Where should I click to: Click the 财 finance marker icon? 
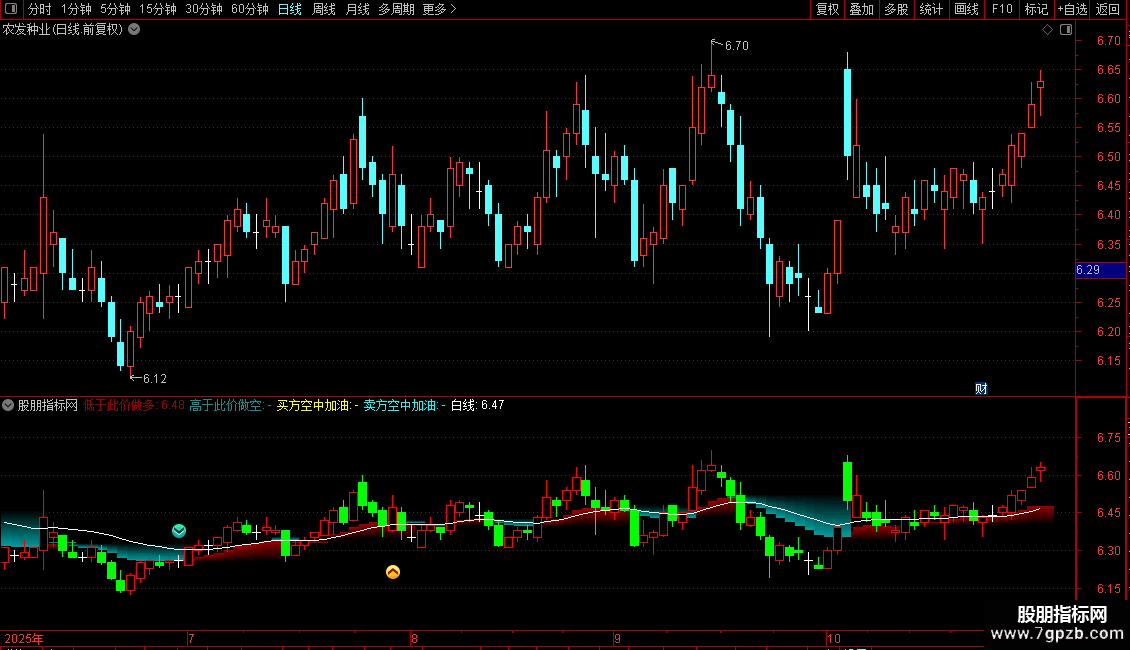[981, 388]
